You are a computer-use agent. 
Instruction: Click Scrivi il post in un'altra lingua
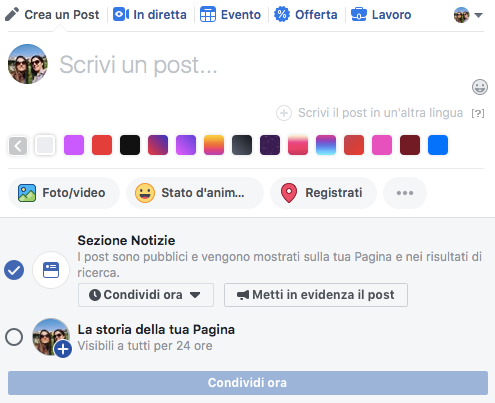pos(380,113)
